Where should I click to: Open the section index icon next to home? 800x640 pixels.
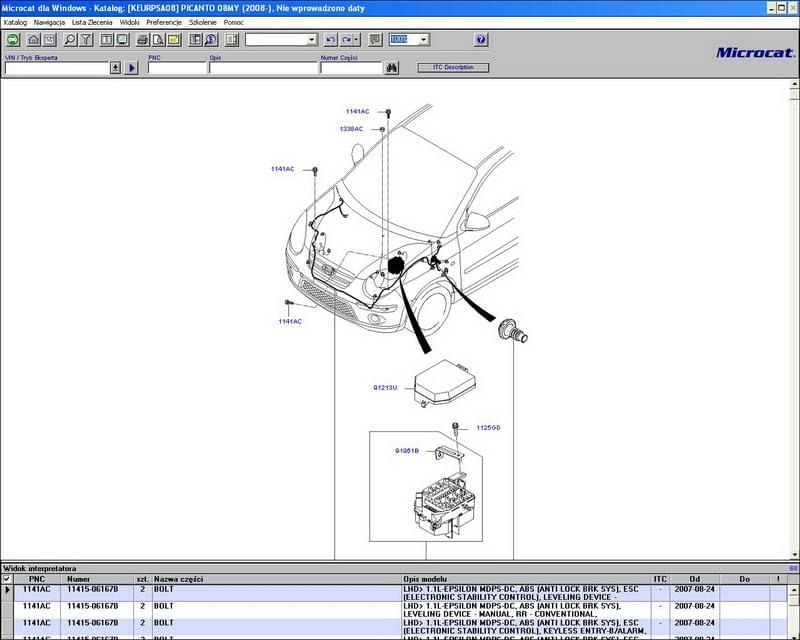49,40
